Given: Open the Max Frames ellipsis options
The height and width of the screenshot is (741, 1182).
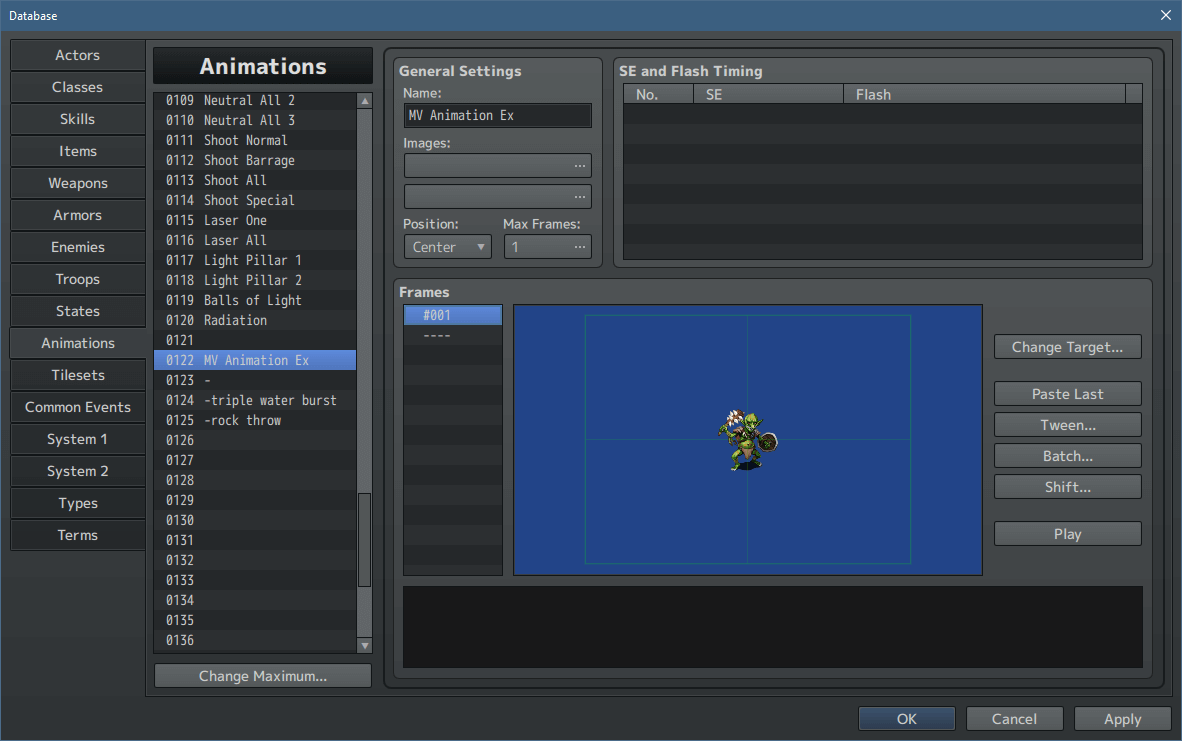Looking at the screenshot, I should pyautogui.click(x=578, y=246).
